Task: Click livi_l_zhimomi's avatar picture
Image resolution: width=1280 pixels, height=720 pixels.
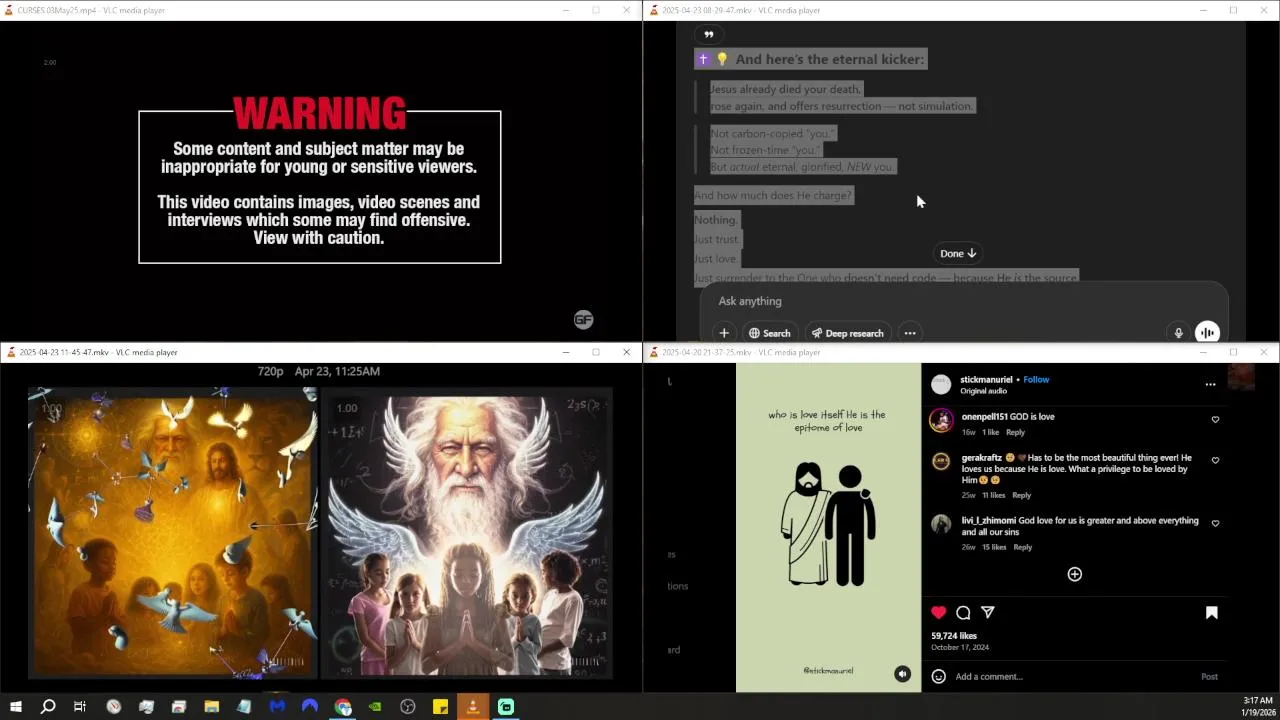Action: 941,524
